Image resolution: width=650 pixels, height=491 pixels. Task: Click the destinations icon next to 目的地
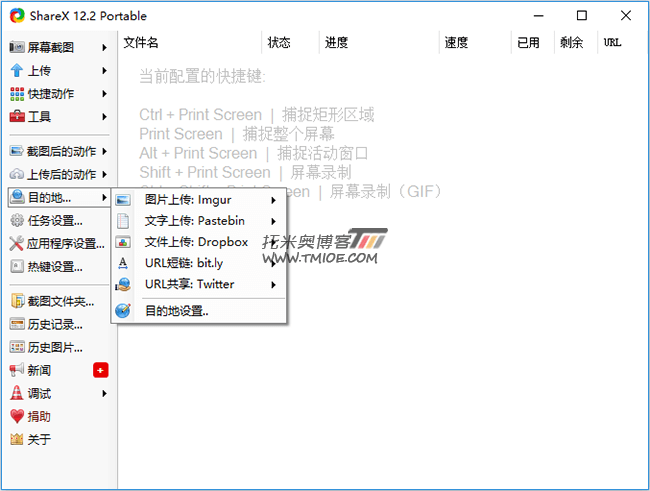18,197
